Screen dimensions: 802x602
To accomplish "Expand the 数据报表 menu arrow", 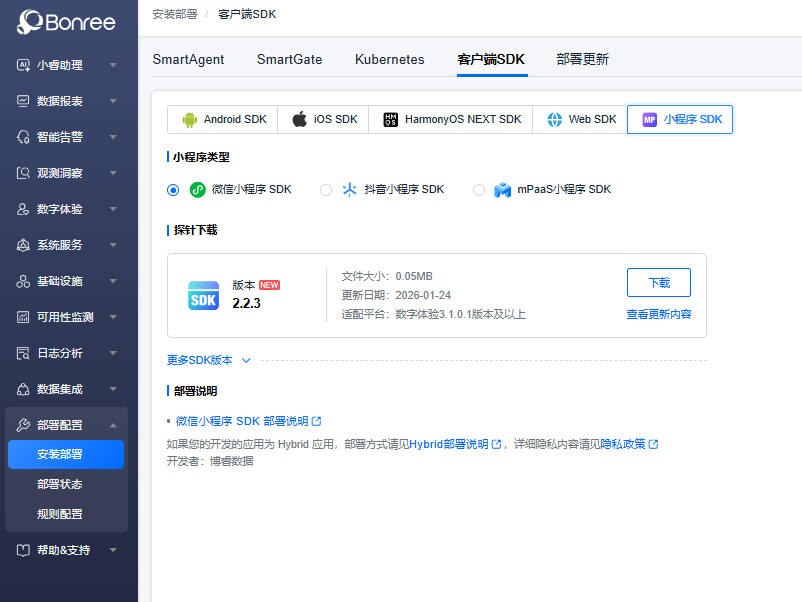I will click(x=113, y=101).
